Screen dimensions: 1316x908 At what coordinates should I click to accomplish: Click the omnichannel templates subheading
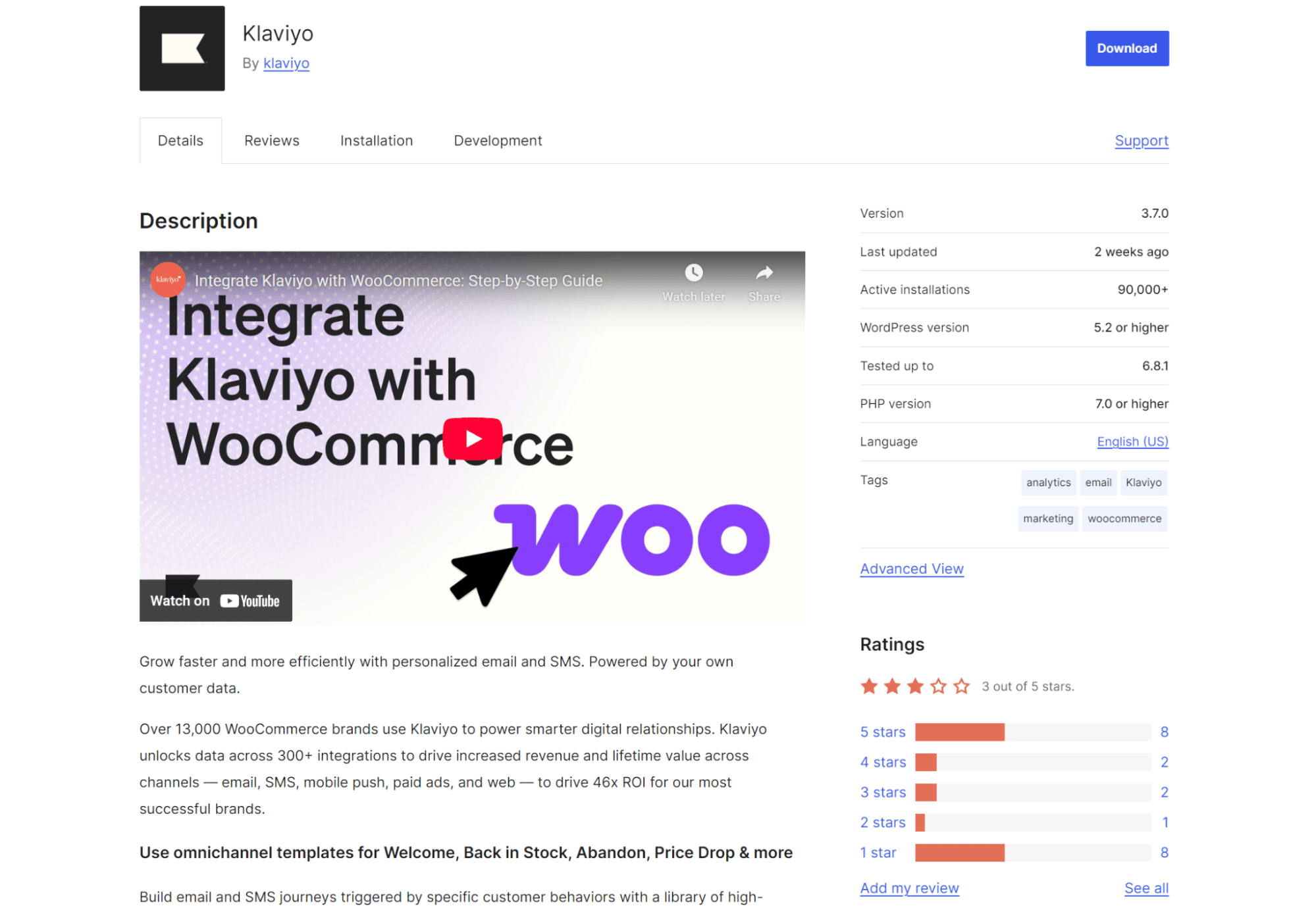click(466, 853)
